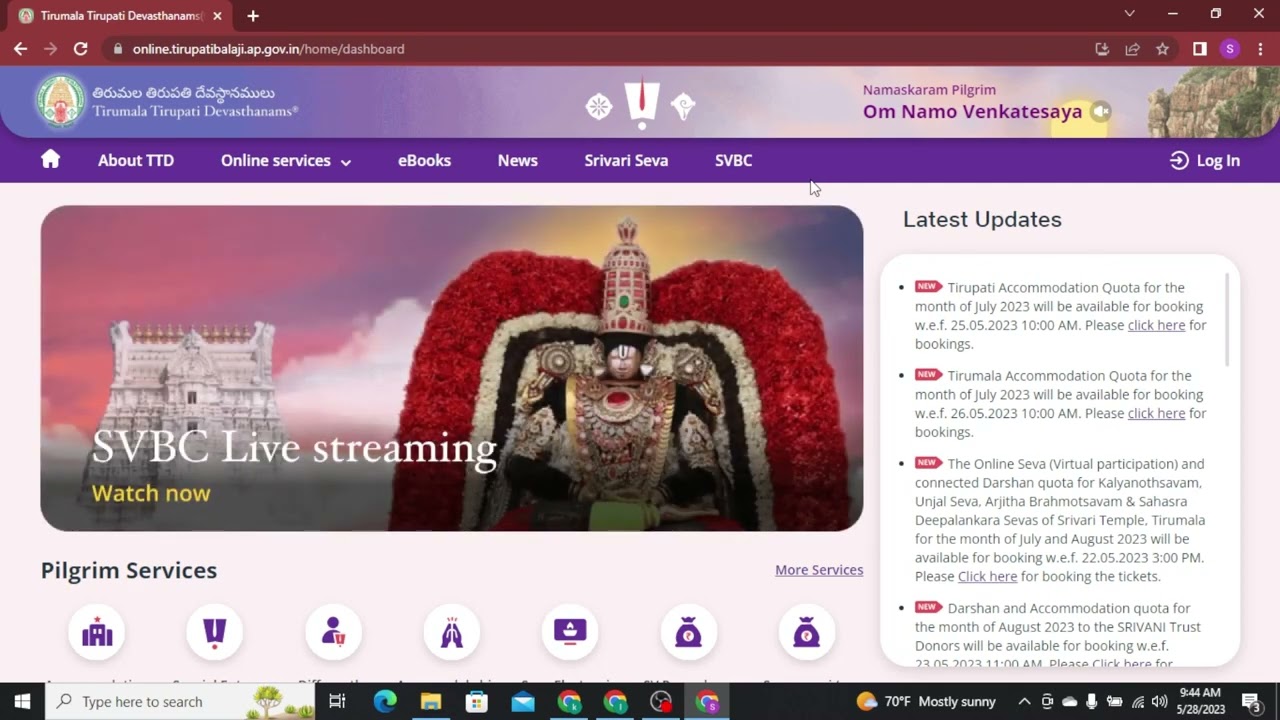Click the chakra symbol in the header
The image size is (1280, 720).
click(599, 106)
